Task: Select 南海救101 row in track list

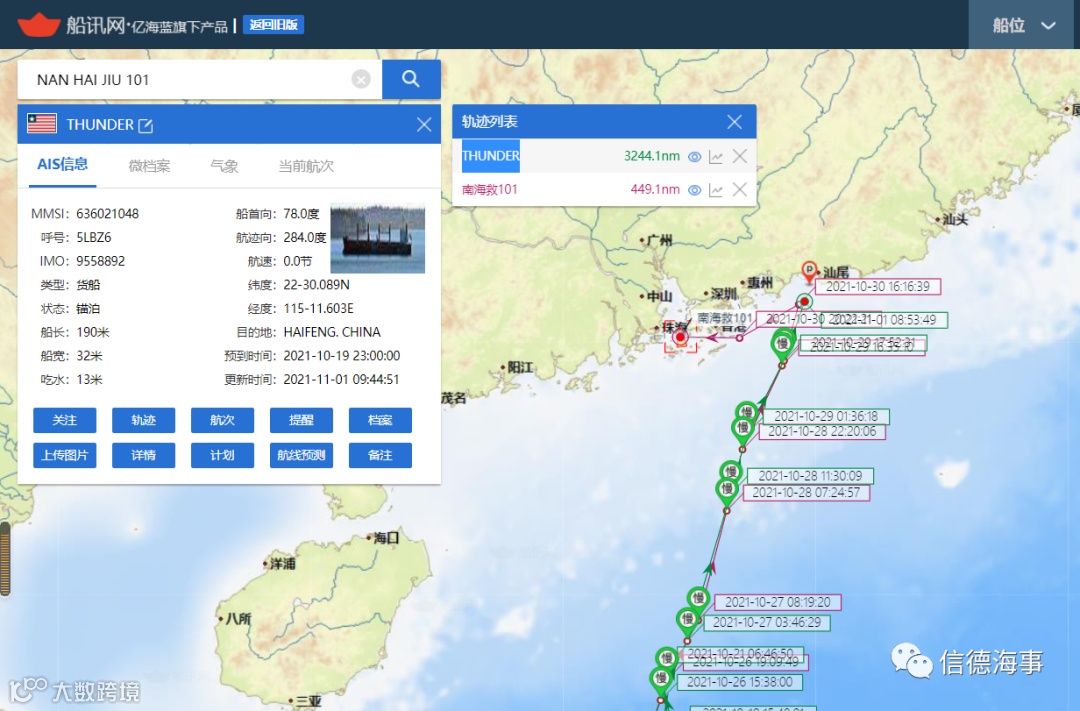Action: [604, 189]
